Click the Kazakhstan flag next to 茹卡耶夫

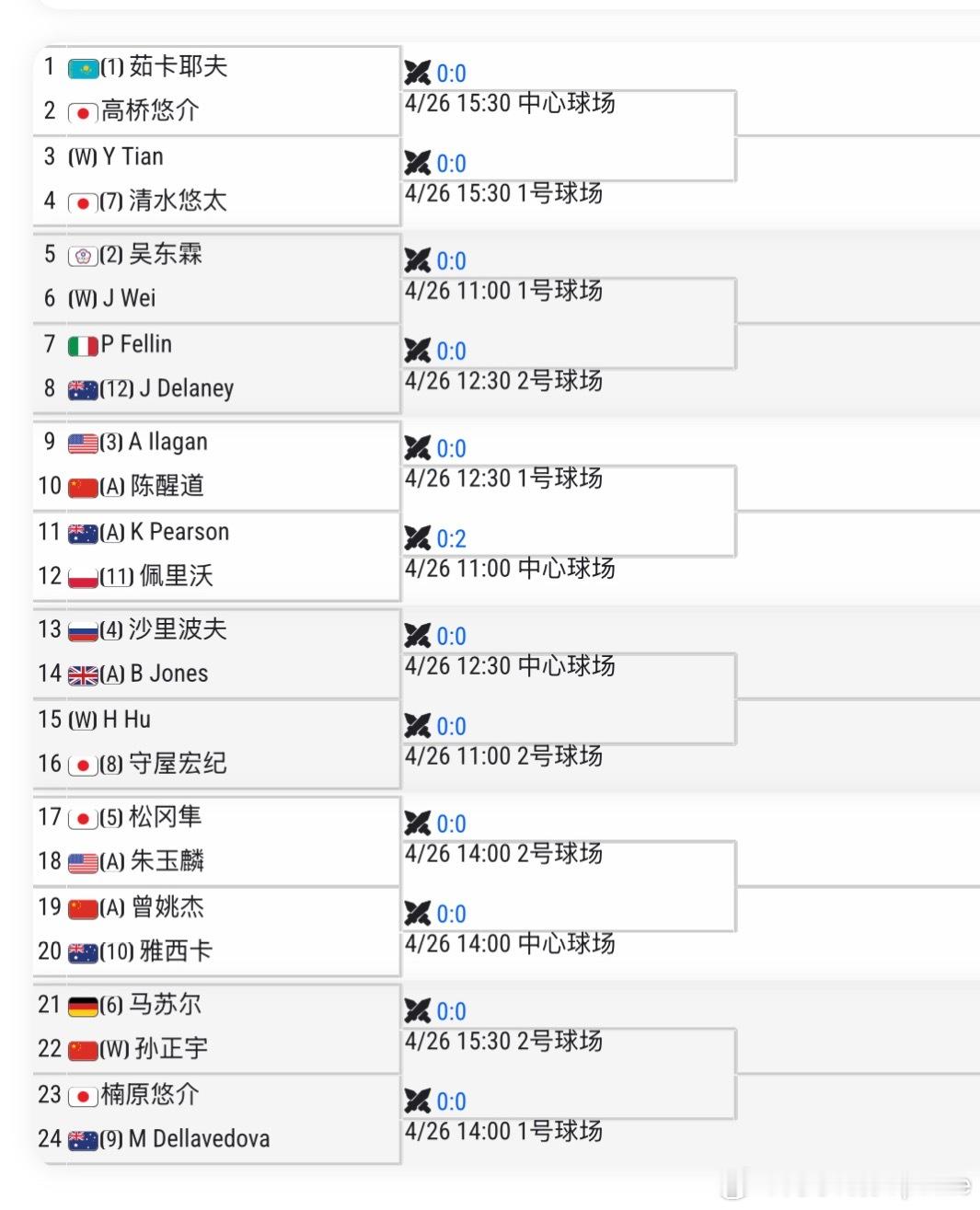tap(83, 68)
